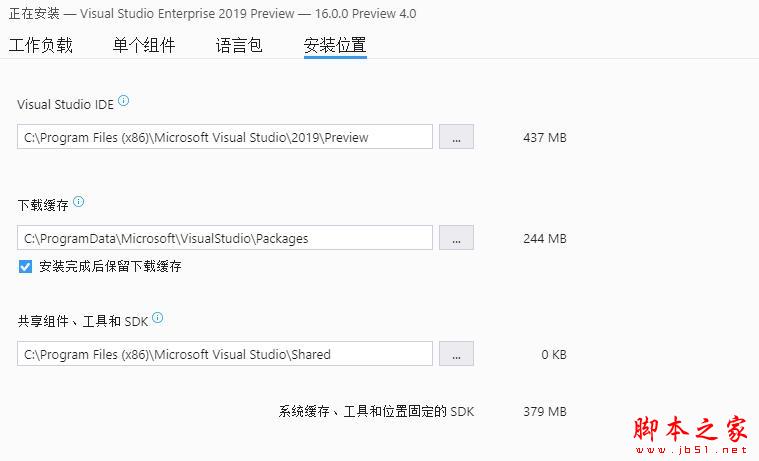This screenshot has width=759, height=461.
Task: Go to the 安装位置 tab
Action: tap(335, 45)
